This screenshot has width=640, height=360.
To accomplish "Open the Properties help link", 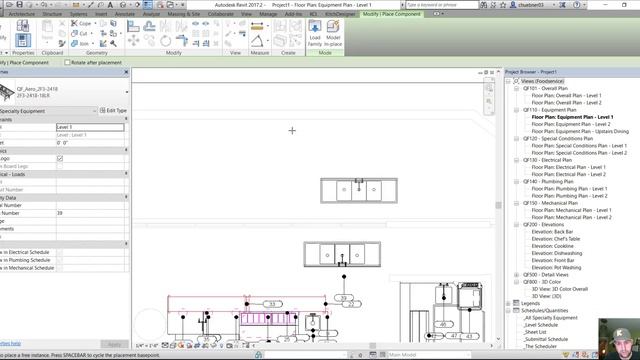I will coord(10,344).
